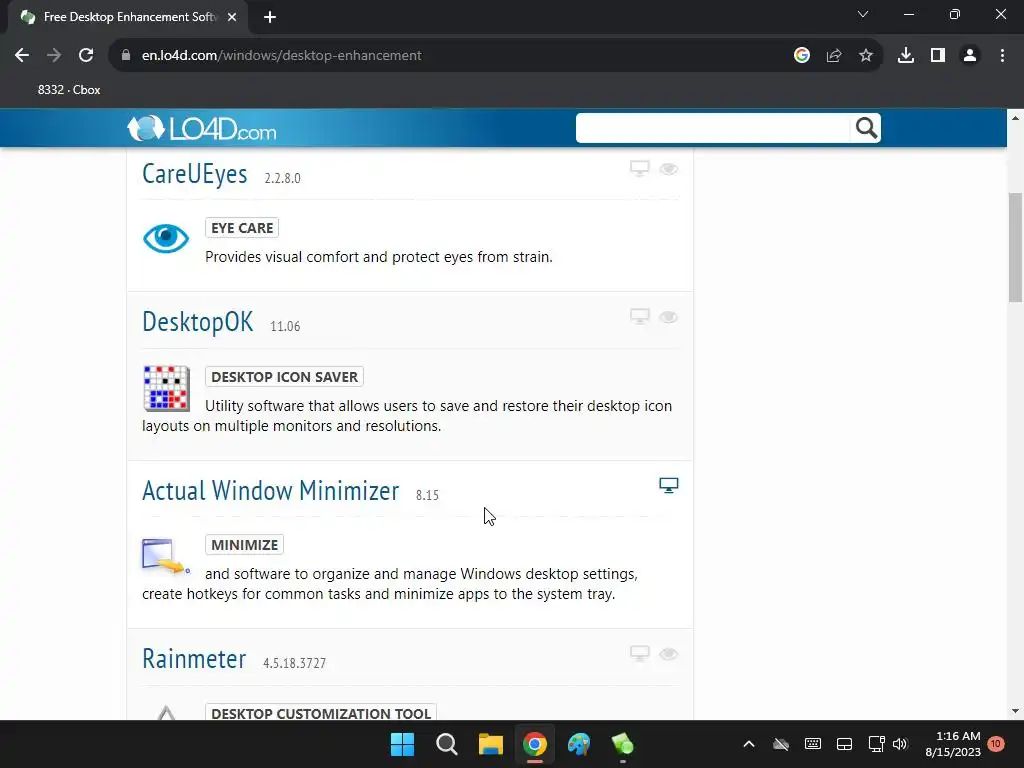This screenshot has width=1024, height=768.
Task: Click scrollbar down arrow
Action: (x=1015, y=711)
